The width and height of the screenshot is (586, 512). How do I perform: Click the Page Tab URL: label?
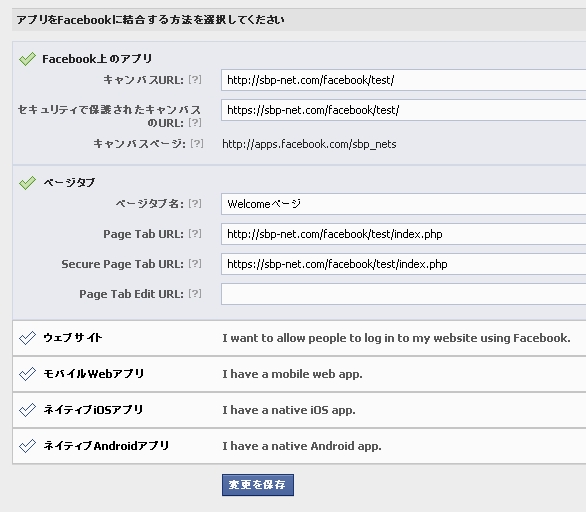point(144,234)
